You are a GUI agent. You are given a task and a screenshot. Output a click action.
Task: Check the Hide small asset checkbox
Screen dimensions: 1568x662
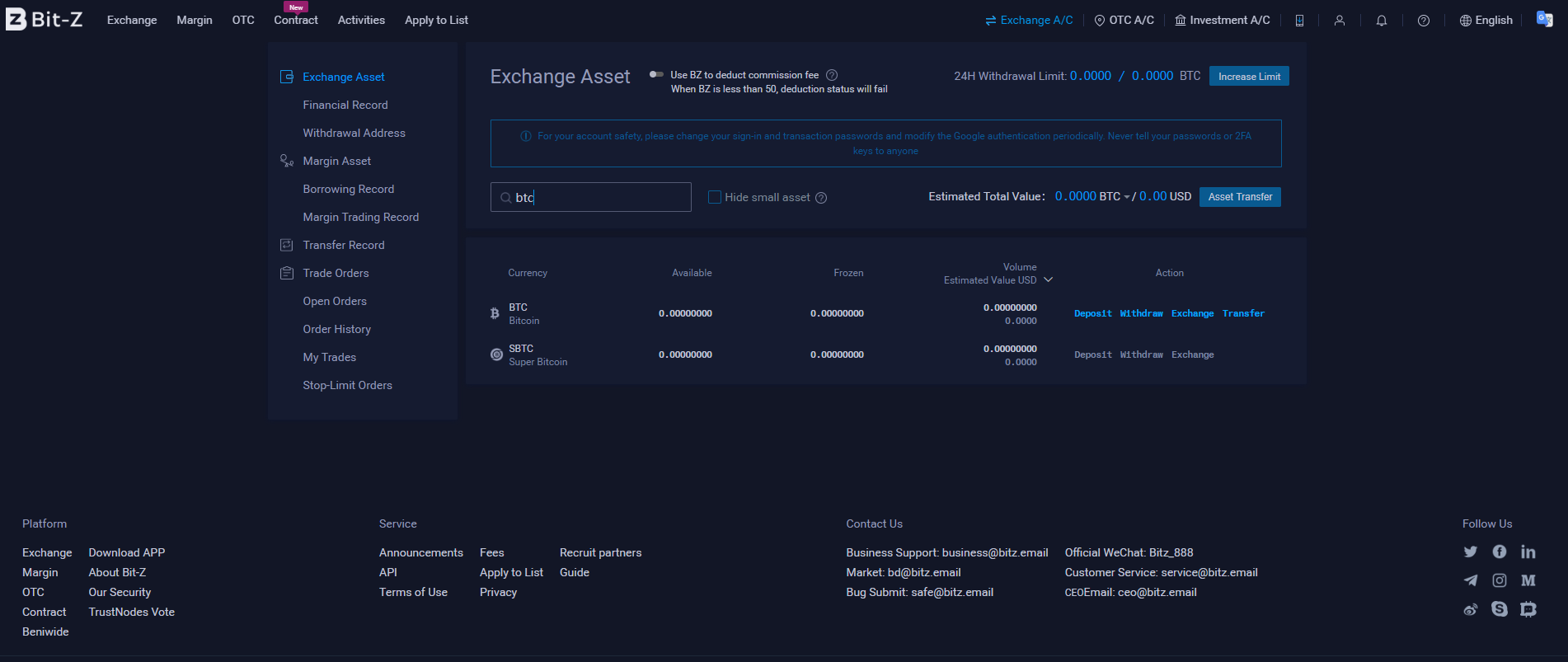pos(715,197)
